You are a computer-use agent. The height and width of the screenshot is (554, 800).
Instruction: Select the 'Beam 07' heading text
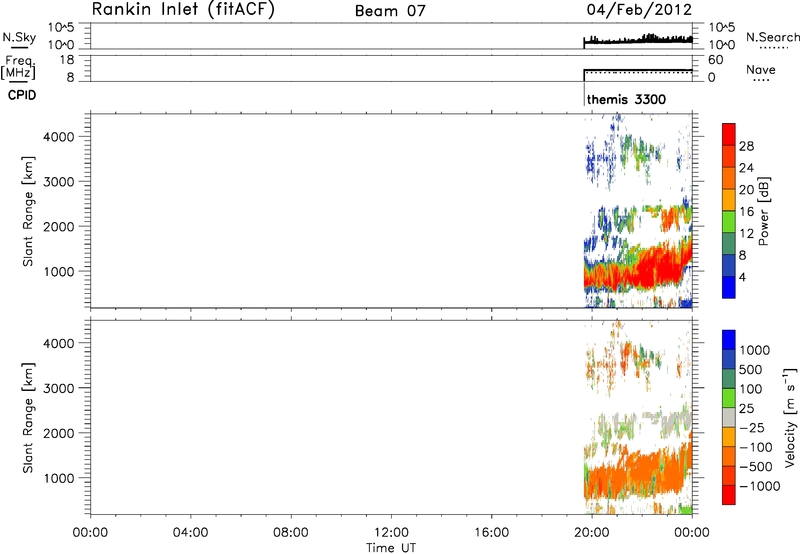(x=390, y=11)
